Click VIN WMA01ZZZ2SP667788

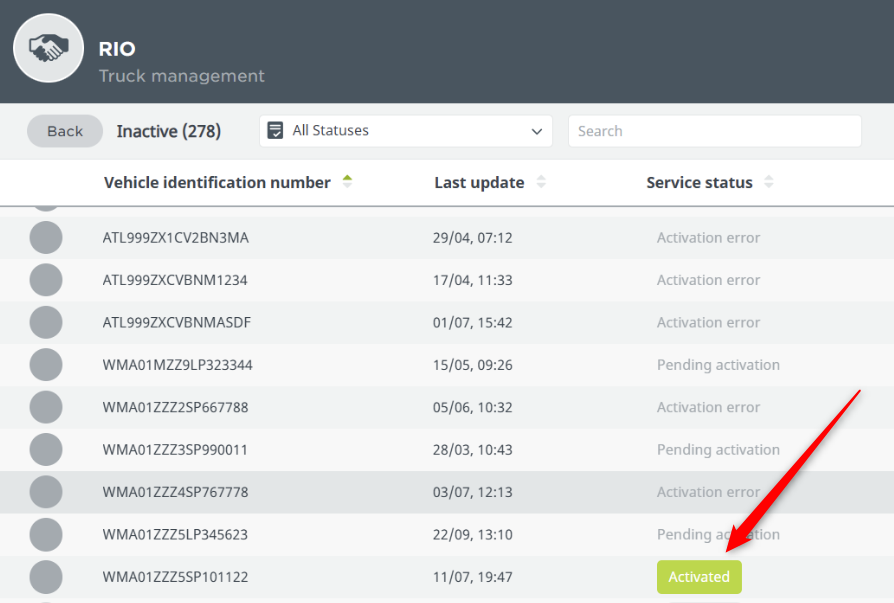176,408
